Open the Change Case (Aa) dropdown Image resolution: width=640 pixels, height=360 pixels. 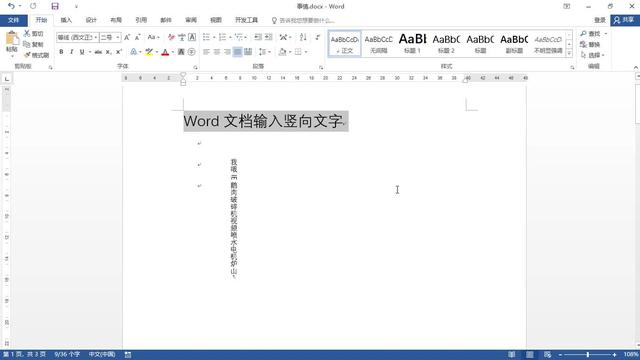click(x=153, y=37)
